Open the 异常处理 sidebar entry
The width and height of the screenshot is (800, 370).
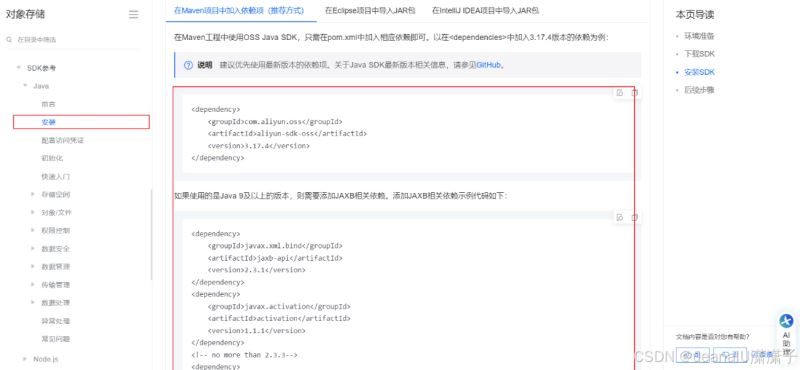tap(56, 321)
